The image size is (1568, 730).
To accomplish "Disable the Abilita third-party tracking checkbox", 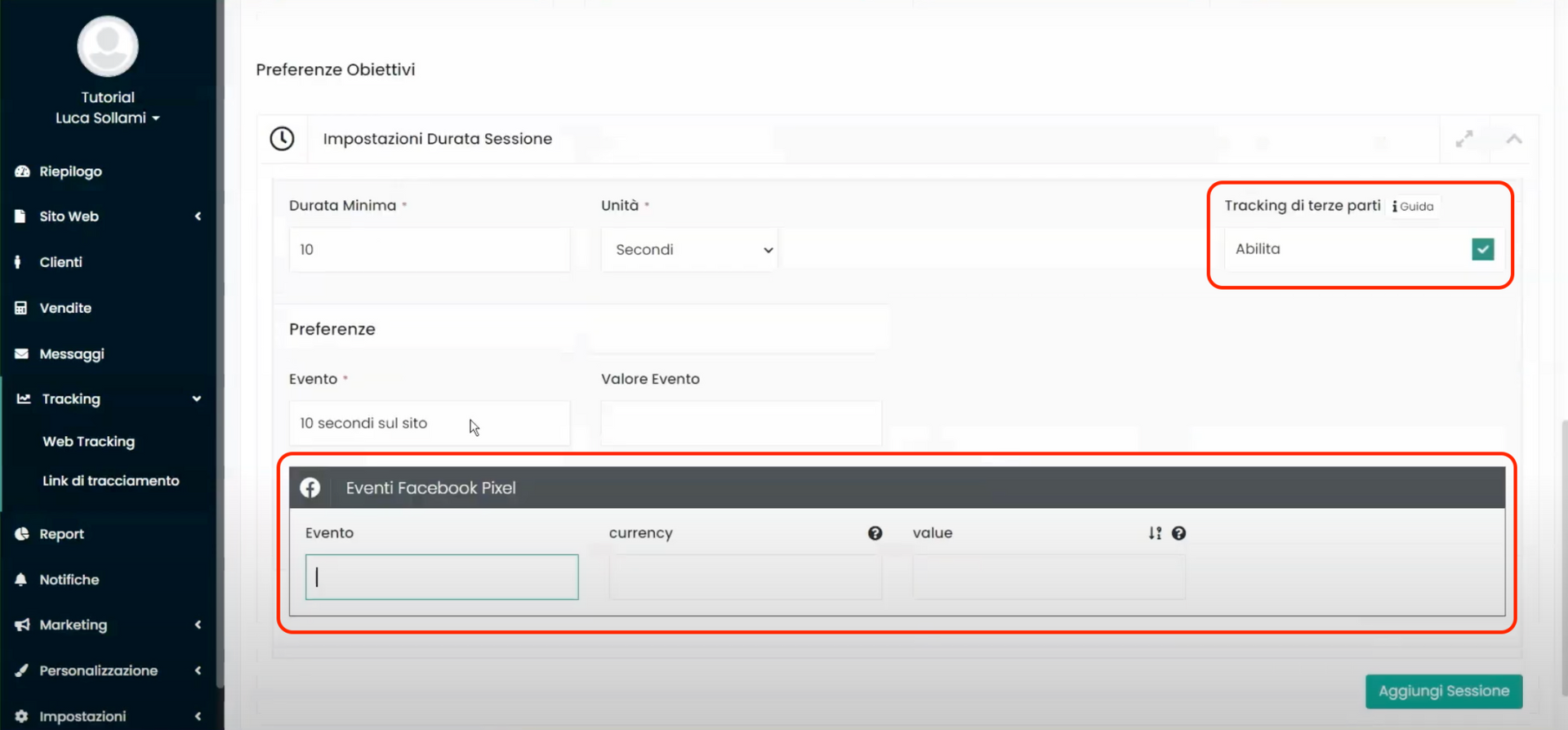I will [x=1482, y=249].
